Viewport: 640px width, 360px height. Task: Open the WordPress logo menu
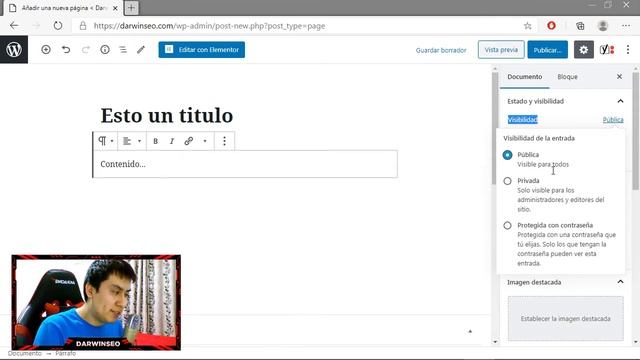pyautogui.click(x=14, y=49)
